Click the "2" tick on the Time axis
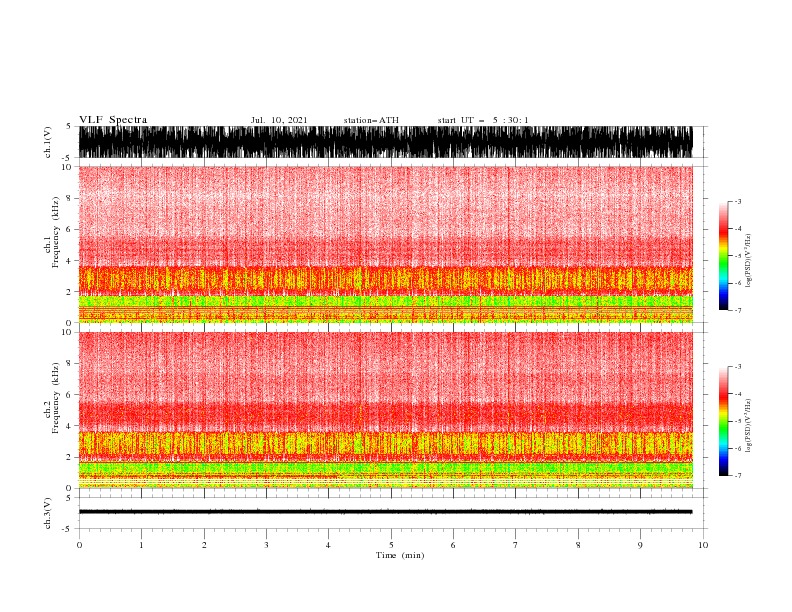Viewport: 792px width, 612px height. [x=204, y=545]
